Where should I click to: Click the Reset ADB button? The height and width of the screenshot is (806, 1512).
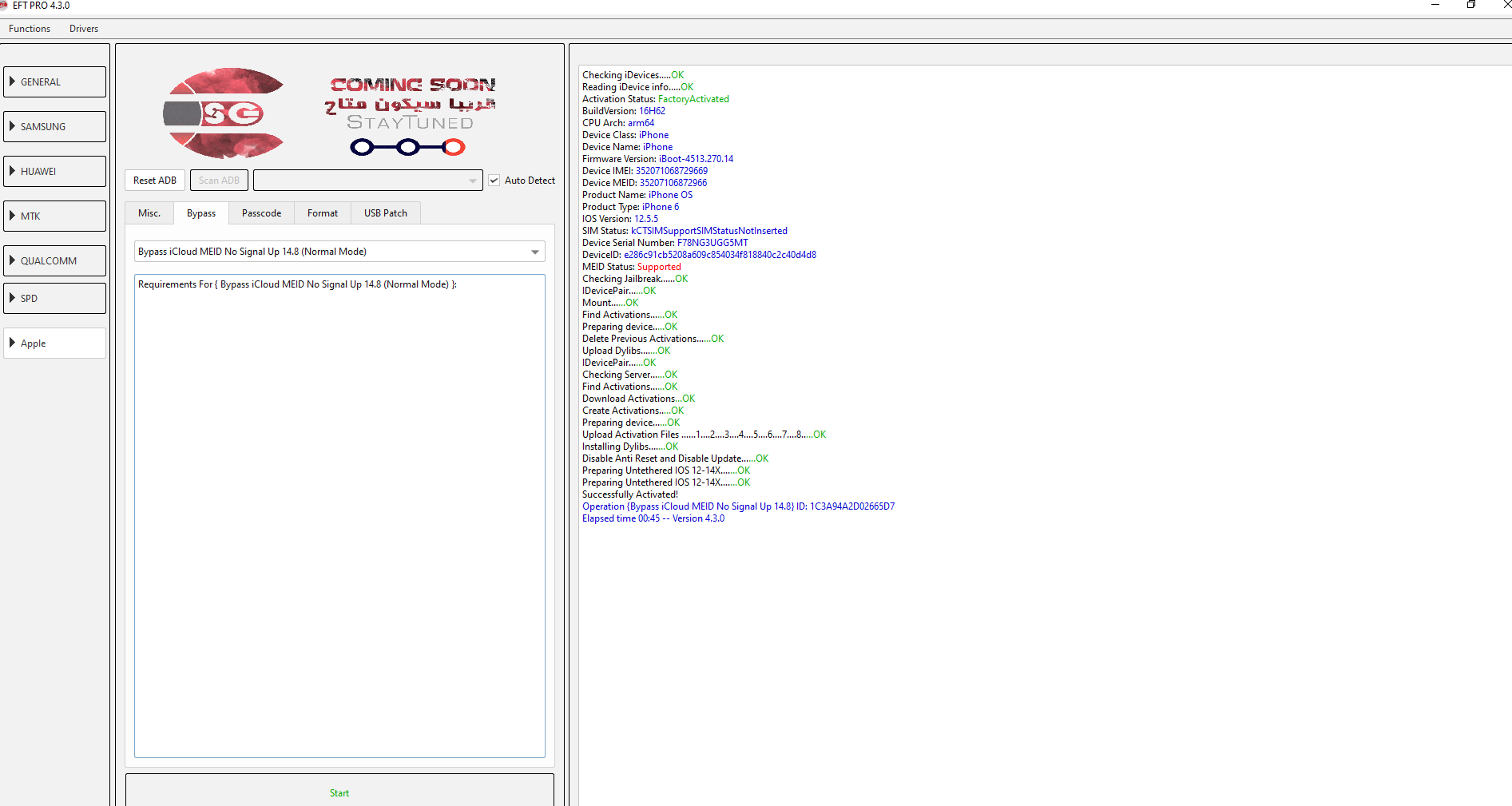(155, 181)
